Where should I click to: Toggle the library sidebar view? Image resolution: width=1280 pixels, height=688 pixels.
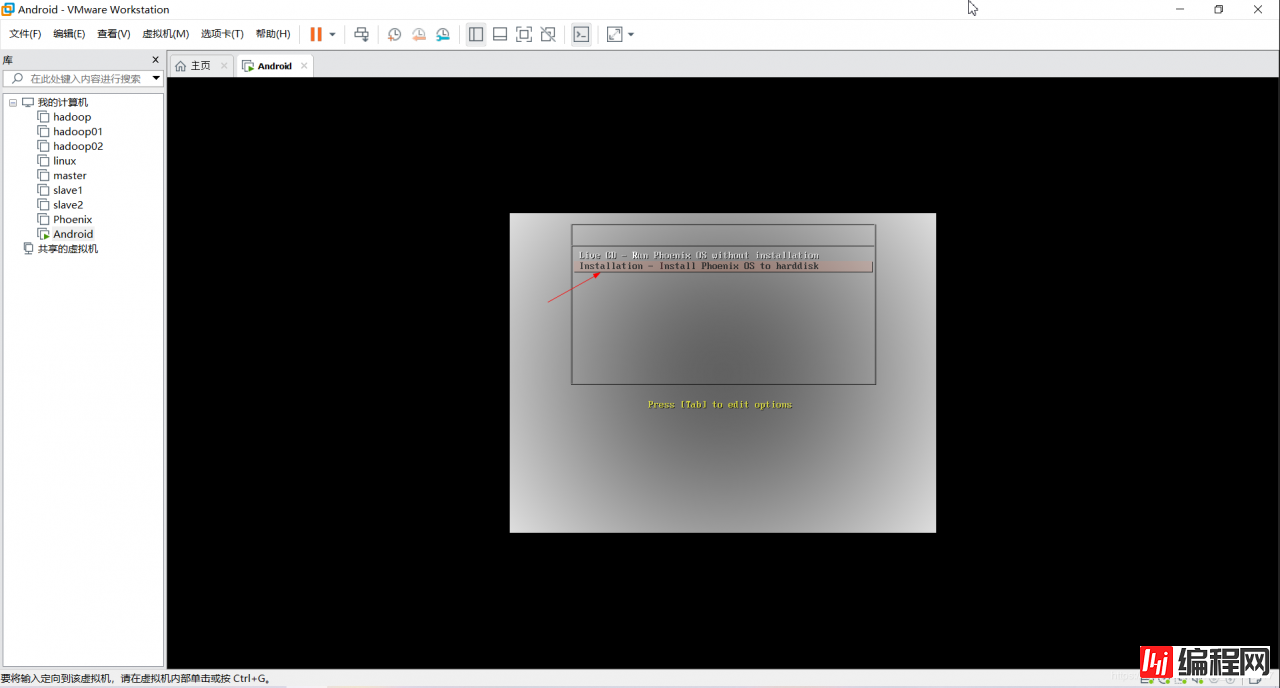pyautogui.click(x=476, y=34)
